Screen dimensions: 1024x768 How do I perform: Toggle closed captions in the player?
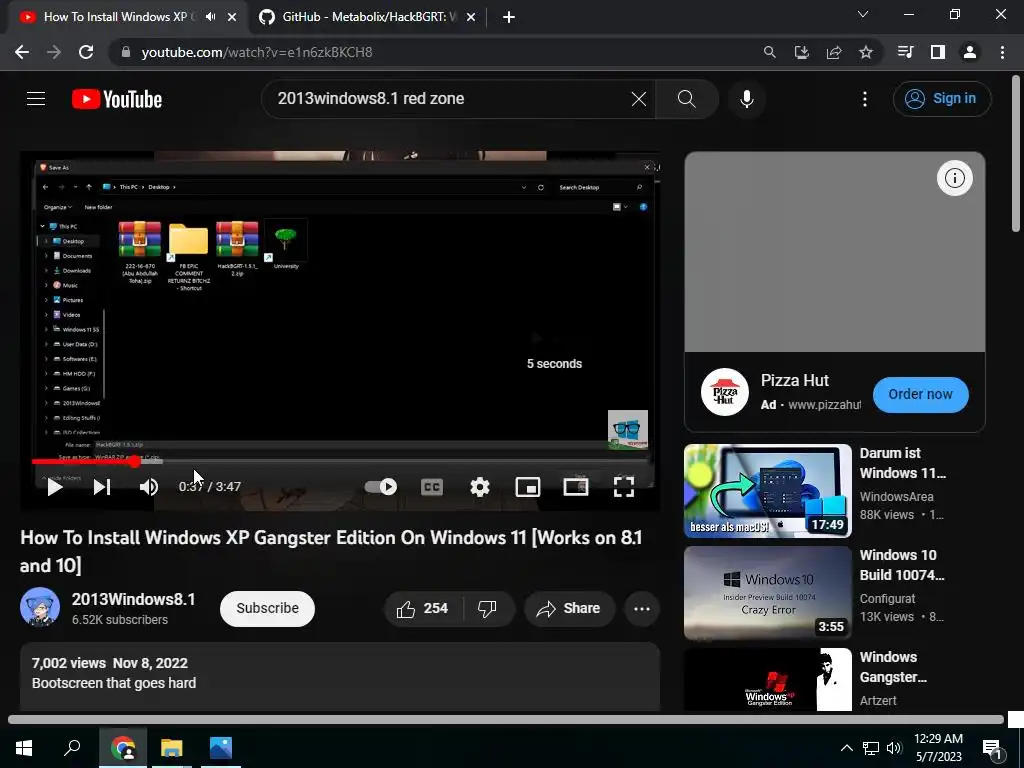coord(432,487)
